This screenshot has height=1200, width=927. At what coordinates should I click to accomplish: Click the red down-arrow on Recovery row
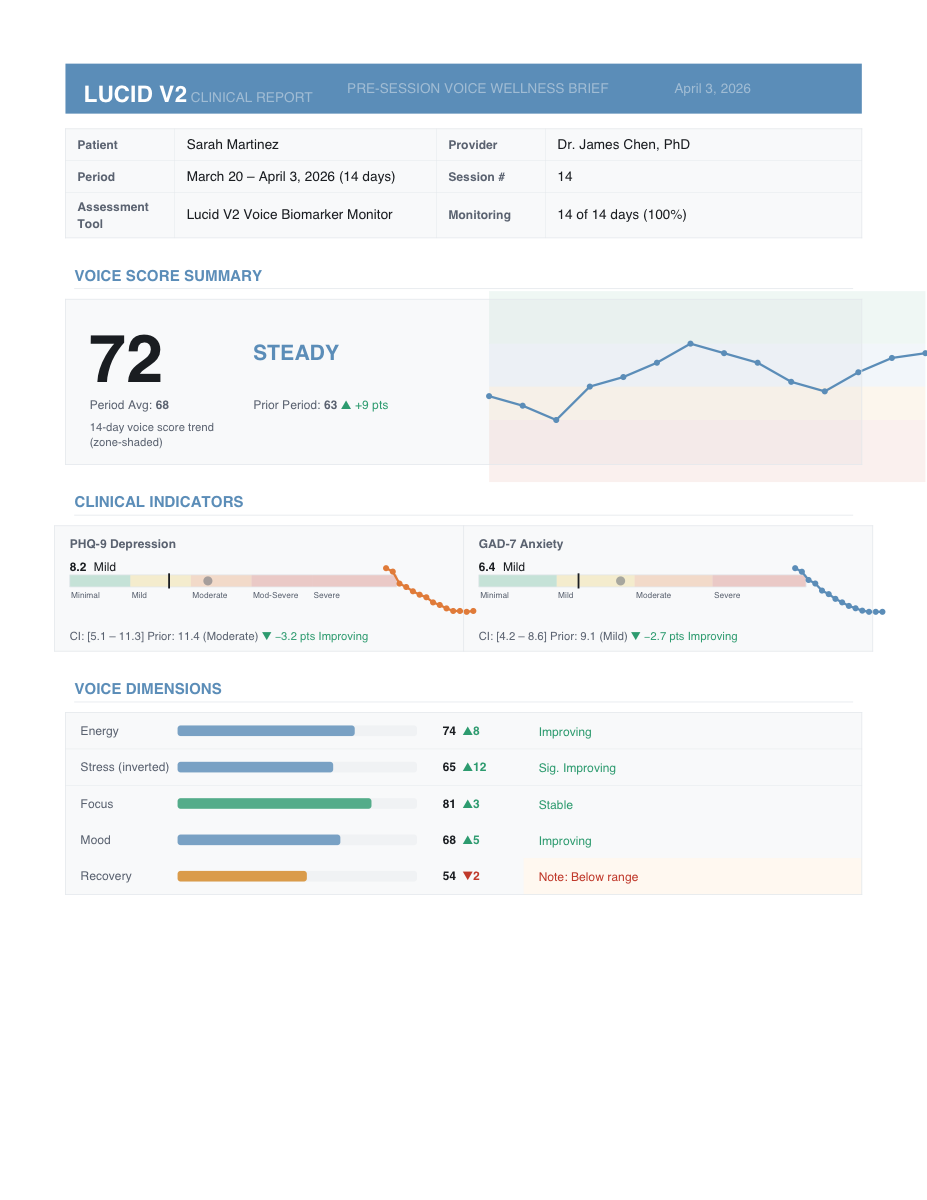(x=466, y=876)
